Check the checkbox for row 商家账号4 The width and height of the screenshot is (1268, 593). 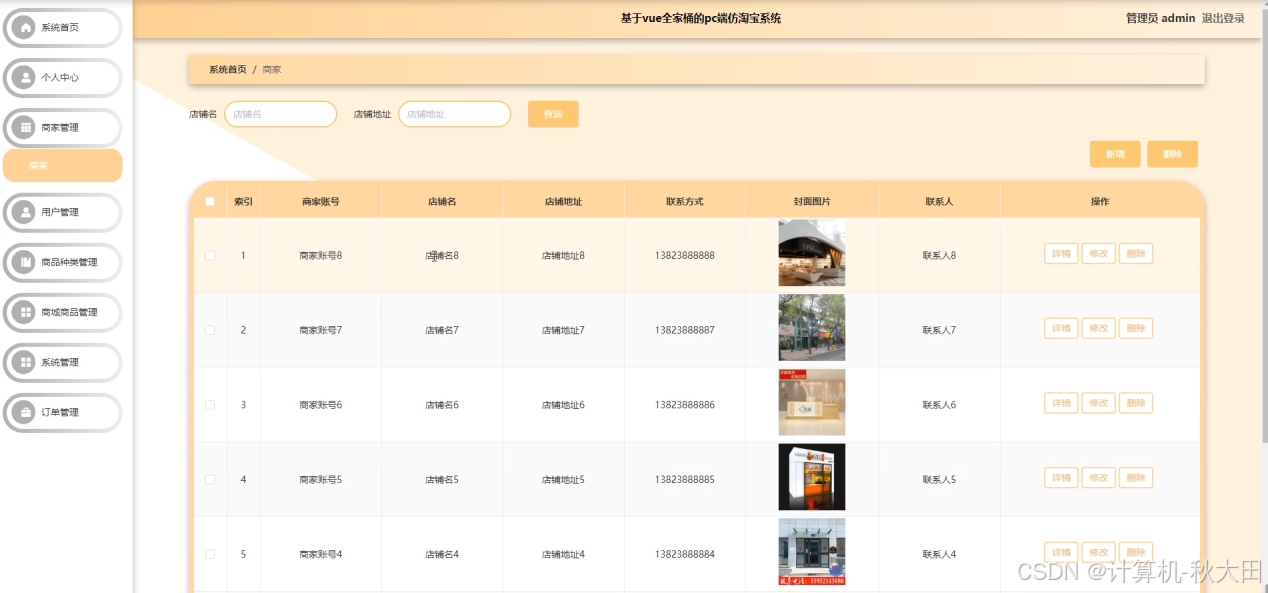[x=210, y=554]
